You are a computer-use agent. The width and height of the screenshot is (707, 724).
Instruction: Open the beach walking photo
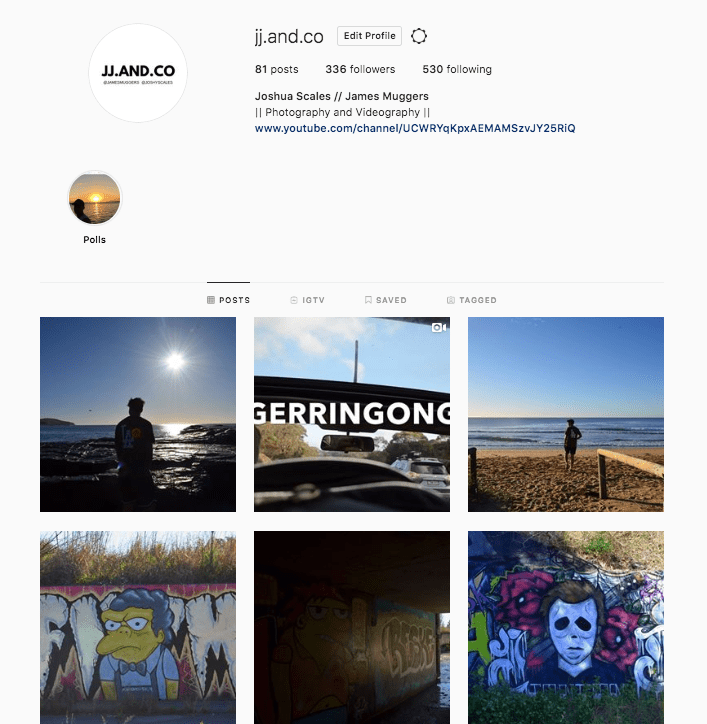pyautogui.click(x=566, y=414)
